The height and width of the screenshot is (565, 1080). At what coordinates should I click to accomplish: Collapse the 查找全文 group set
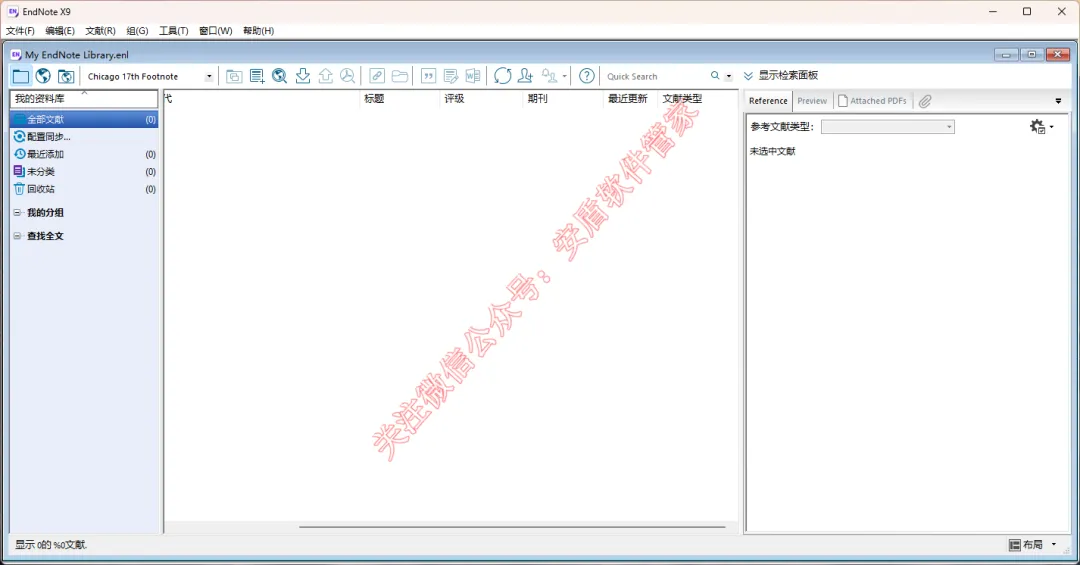[x=17, y=236]
